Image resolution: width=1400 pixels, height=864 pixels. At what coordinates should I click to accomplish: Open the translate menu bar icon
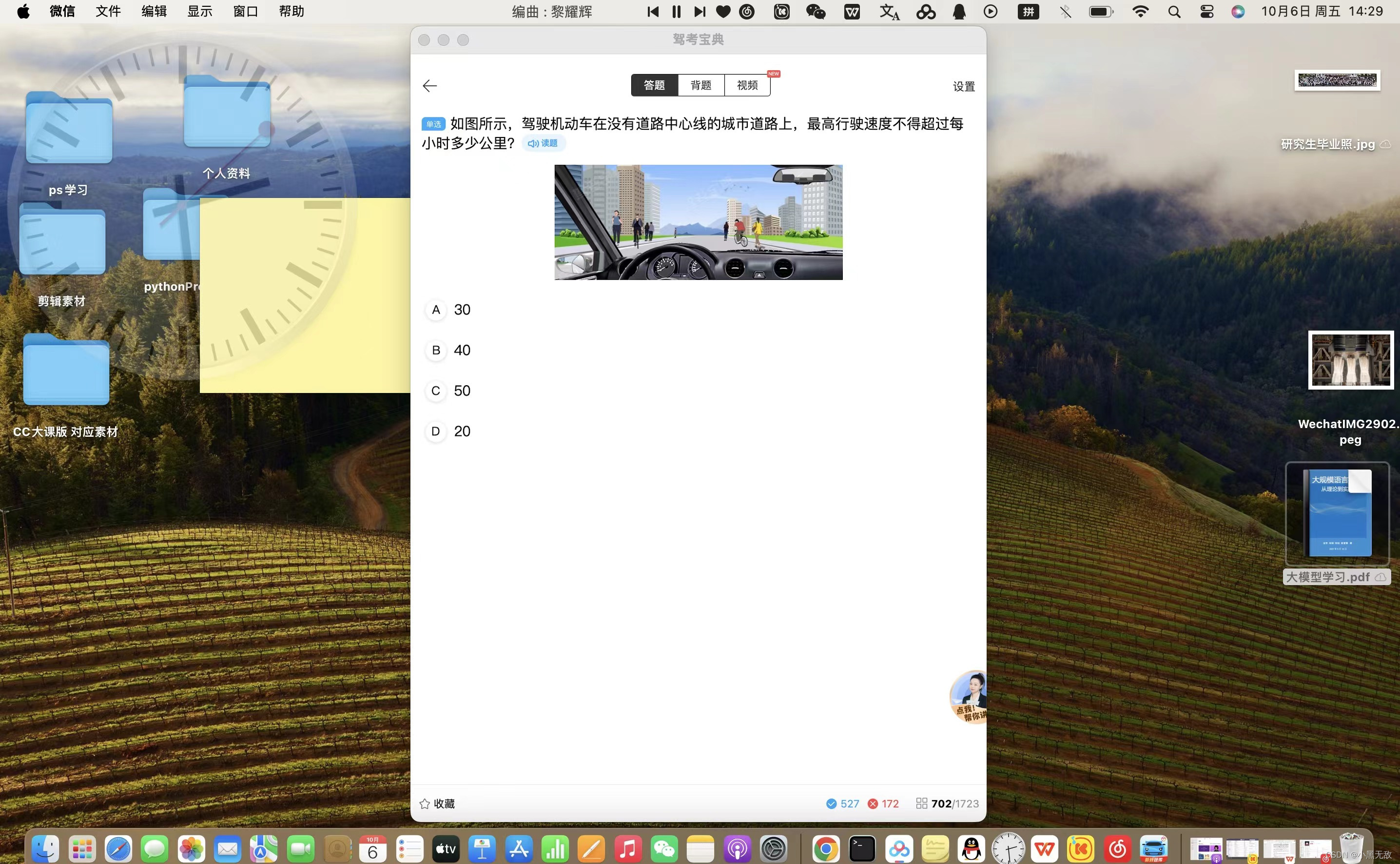[x=889, y=11]
